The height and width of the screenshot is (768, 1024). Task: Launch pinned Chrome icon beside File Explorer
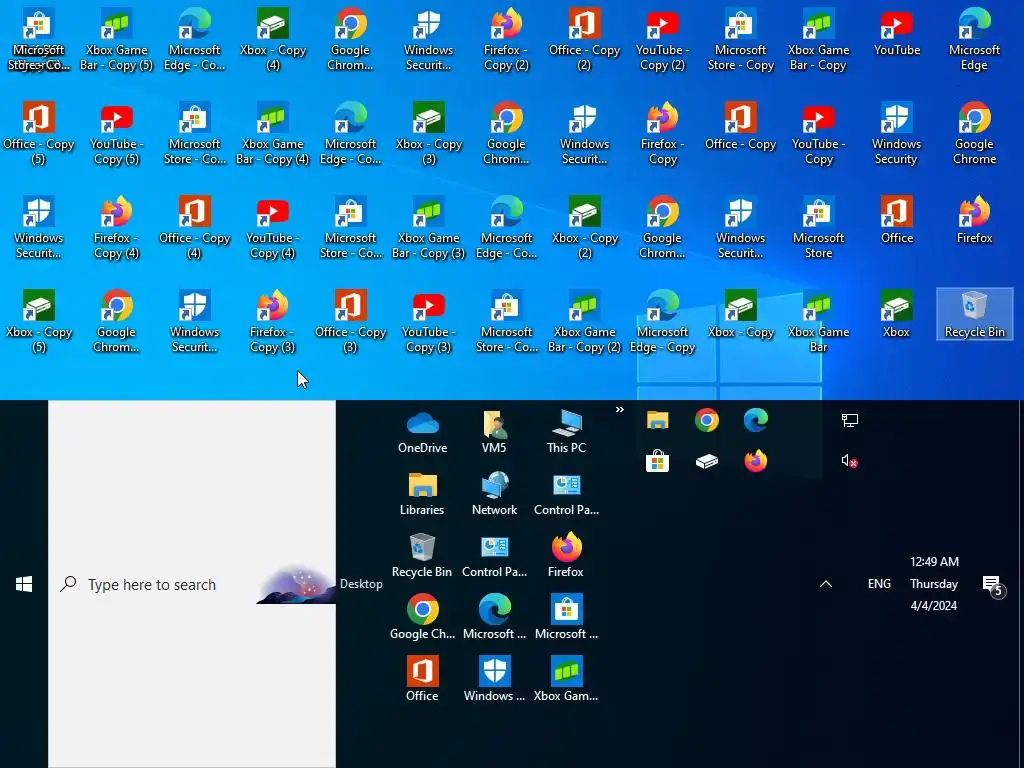point(707,420)
